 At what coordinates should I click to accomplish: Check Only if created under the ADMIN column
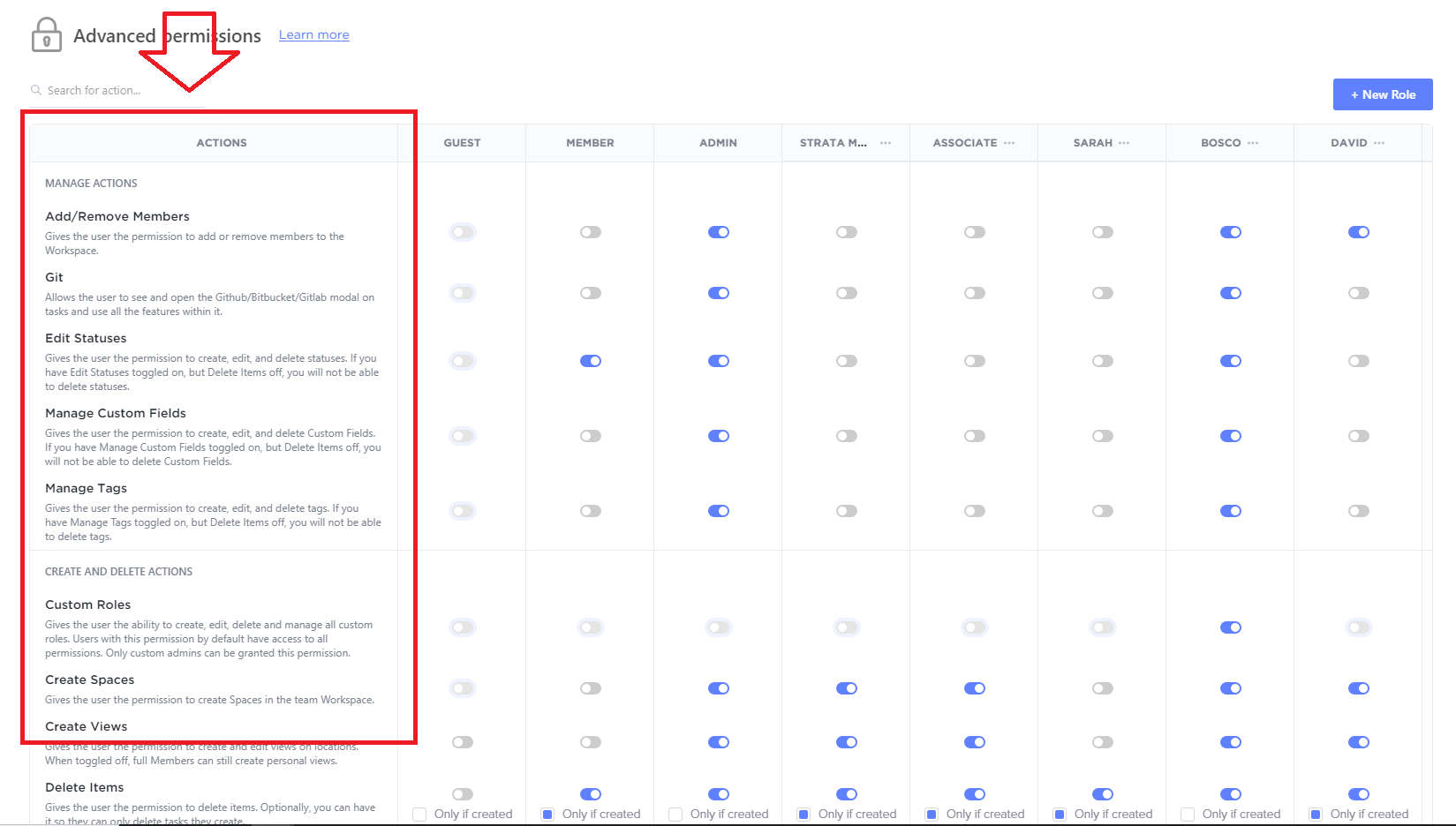pos(675,814)
